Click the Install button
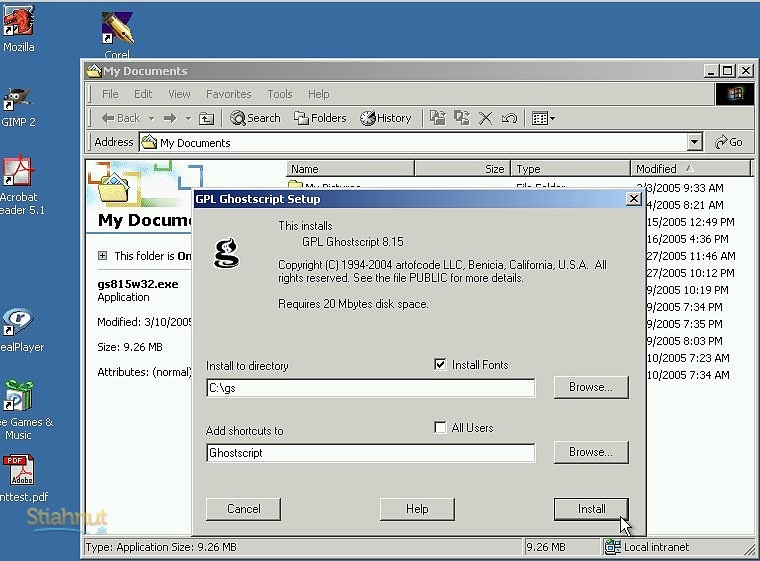 click(591, 509)
